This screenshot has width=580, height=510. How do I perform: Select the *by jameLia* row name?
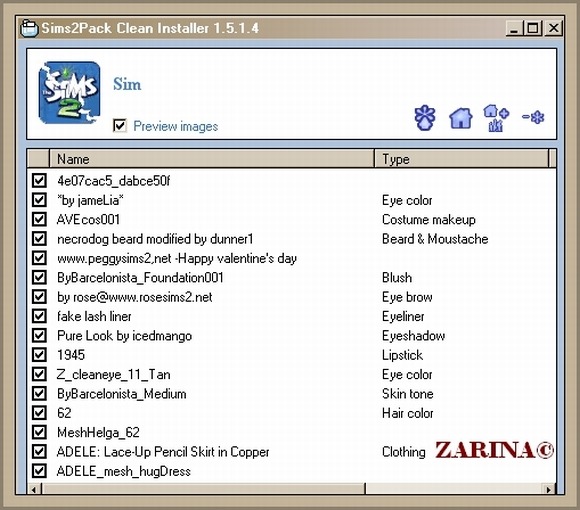tap(90, 200)
